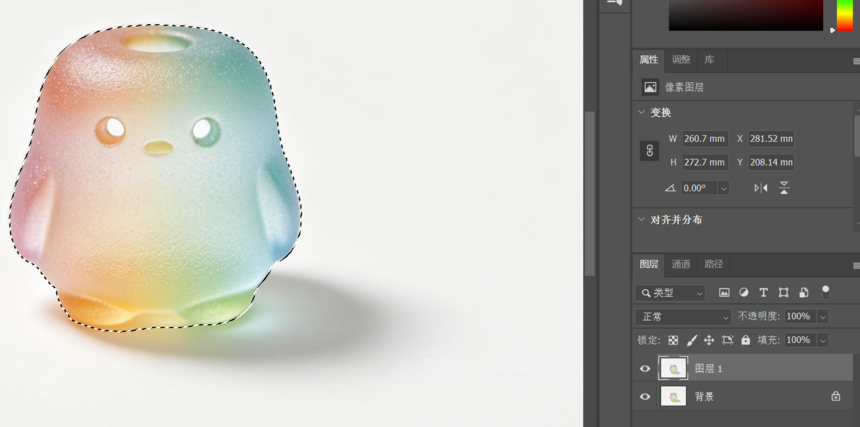Screen dimensions: 860x427
Task: Switch to the 属性 tab
Action: (648, 60)
